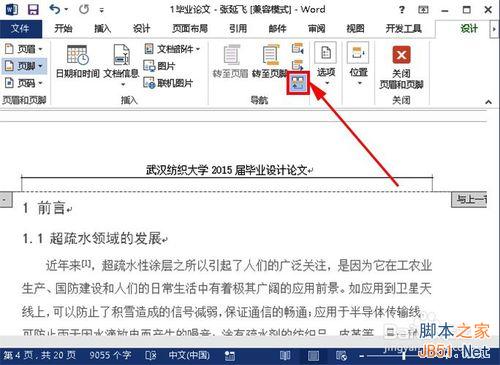
Task: Switch to the 邮件 tab
Action: pos(277,29)
